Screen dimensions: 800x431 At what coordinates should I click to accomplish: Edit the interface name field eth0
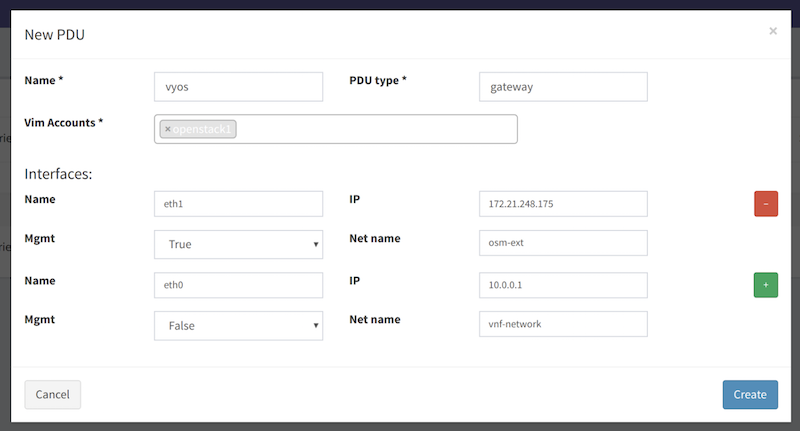pos(238,285)
